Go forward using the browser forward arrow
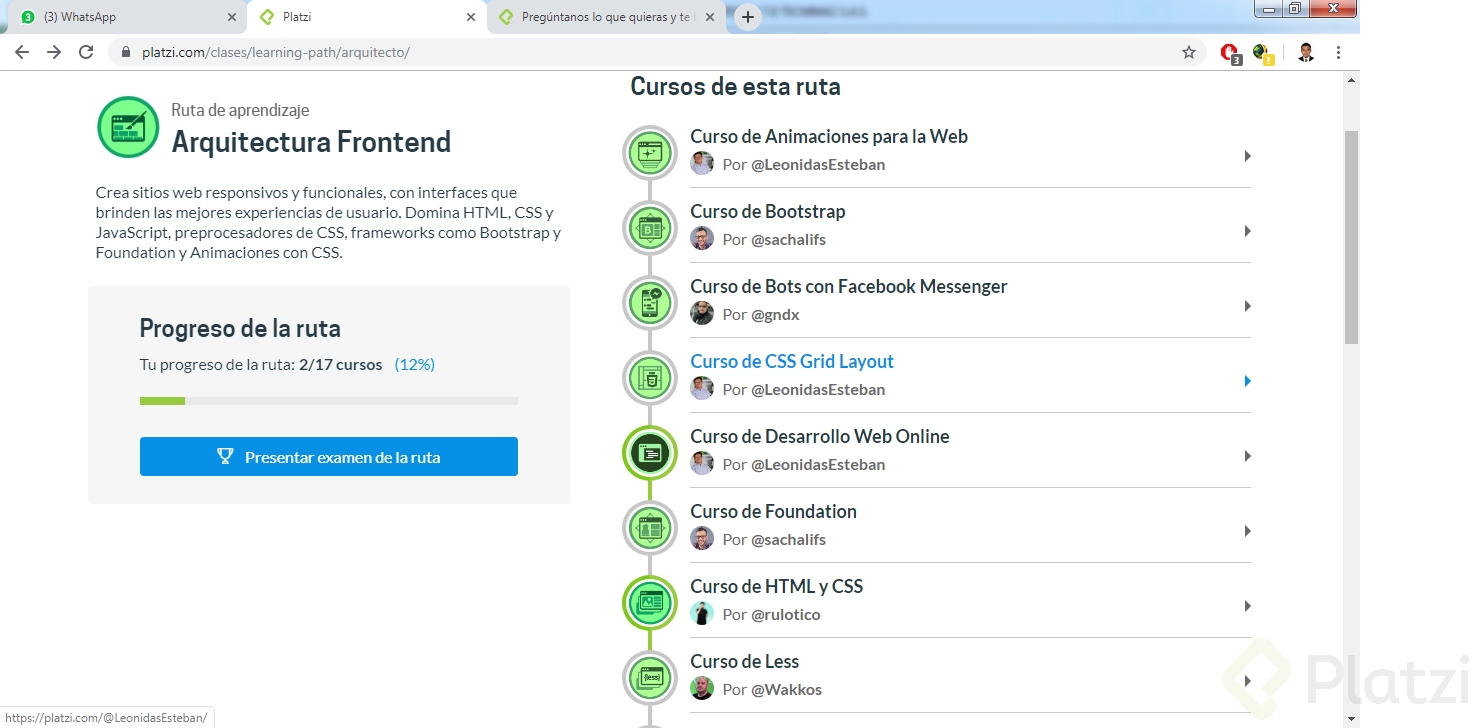Viewport: 1484px width, 728px height. [54, 52]
